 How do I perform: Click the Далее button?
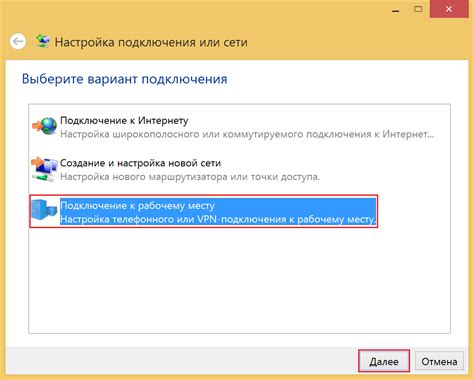click(x=384, y=361)
